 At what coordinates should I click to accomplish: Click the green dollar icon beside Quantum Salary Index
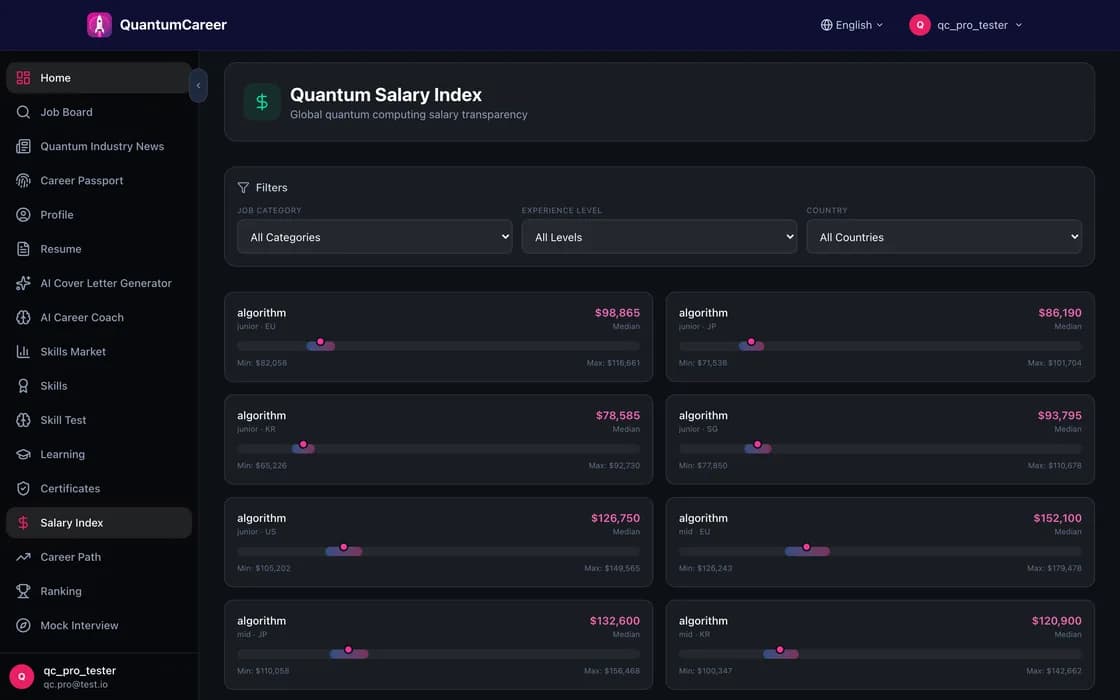pyautogui.click(x=262, y=102)
